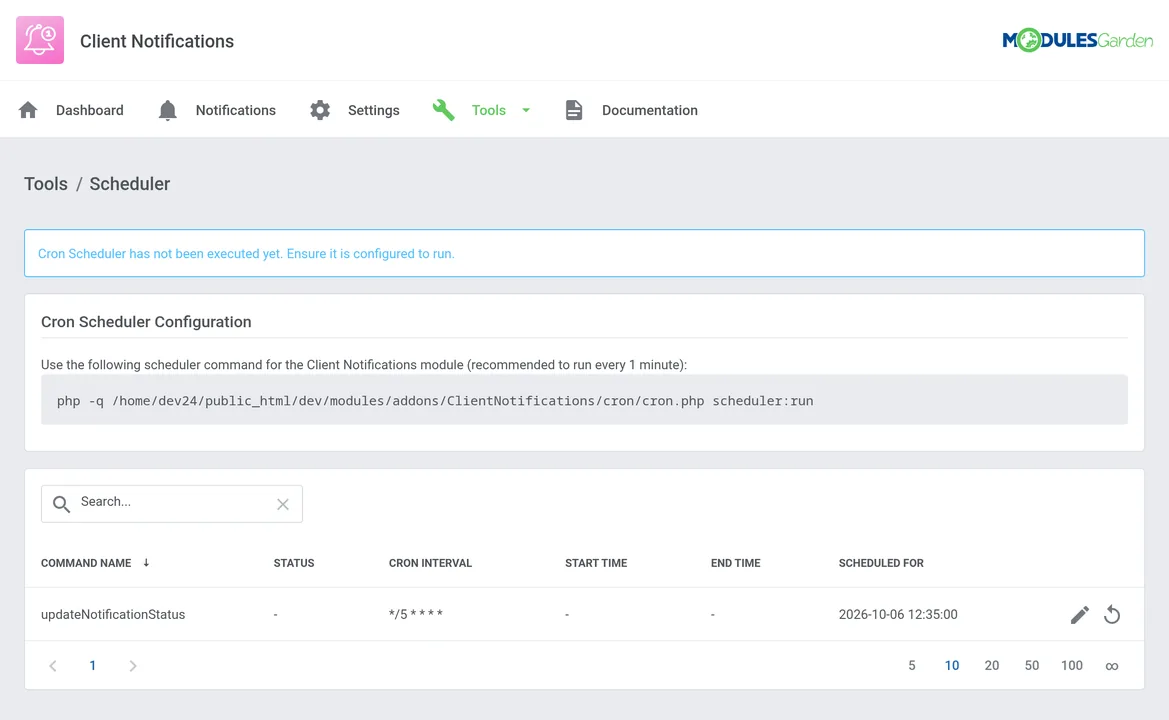Open the Documentation menu item

click(x=649, y=110)
